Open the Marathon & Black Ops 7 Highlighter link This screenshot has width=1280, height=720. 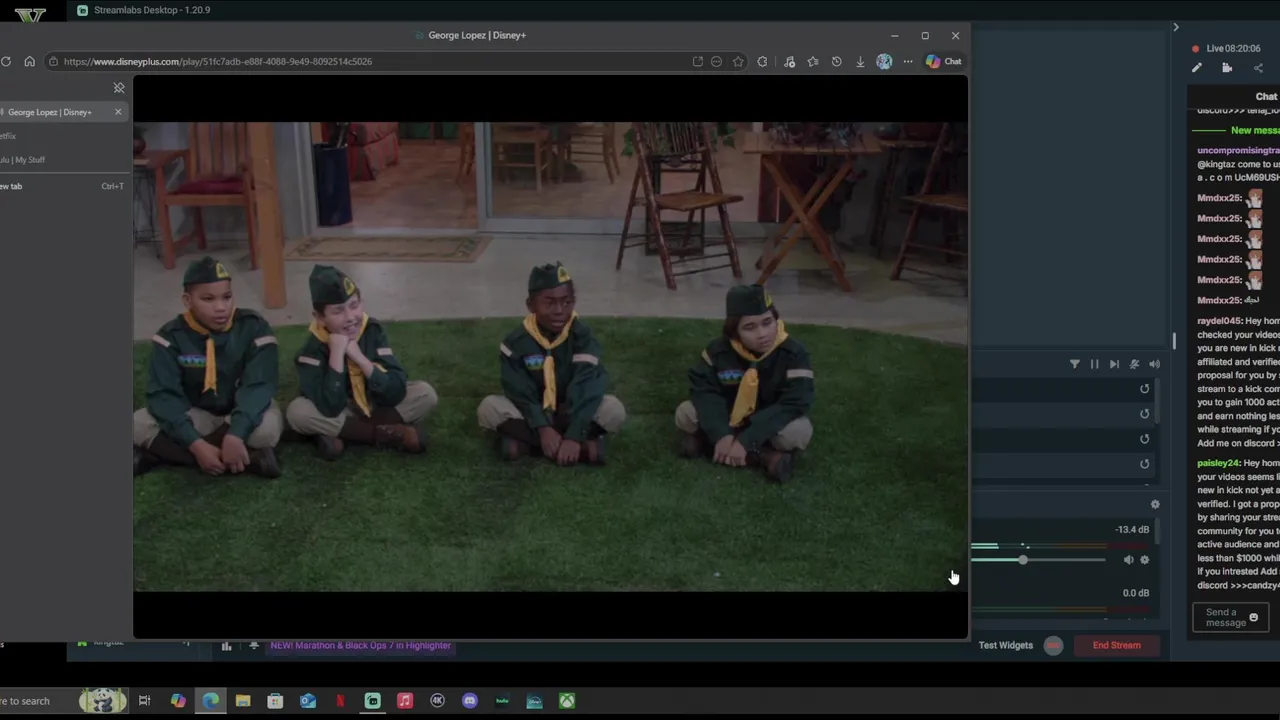361,646
